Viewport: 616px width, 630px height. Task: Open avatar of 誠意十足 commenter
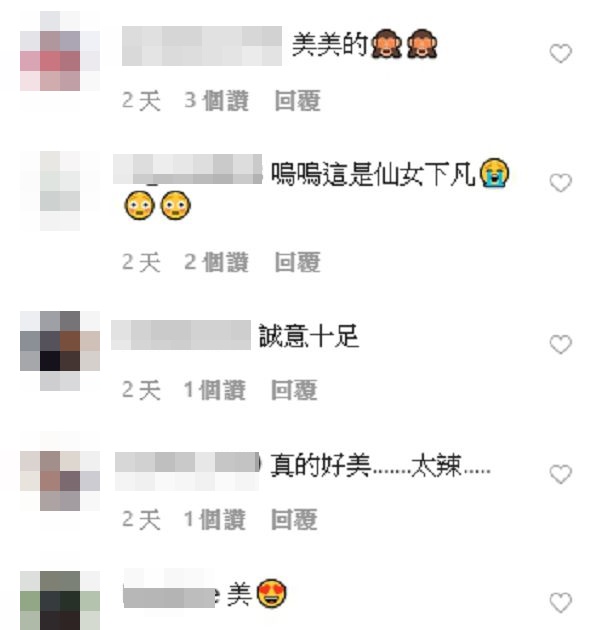tap(60, 351)
